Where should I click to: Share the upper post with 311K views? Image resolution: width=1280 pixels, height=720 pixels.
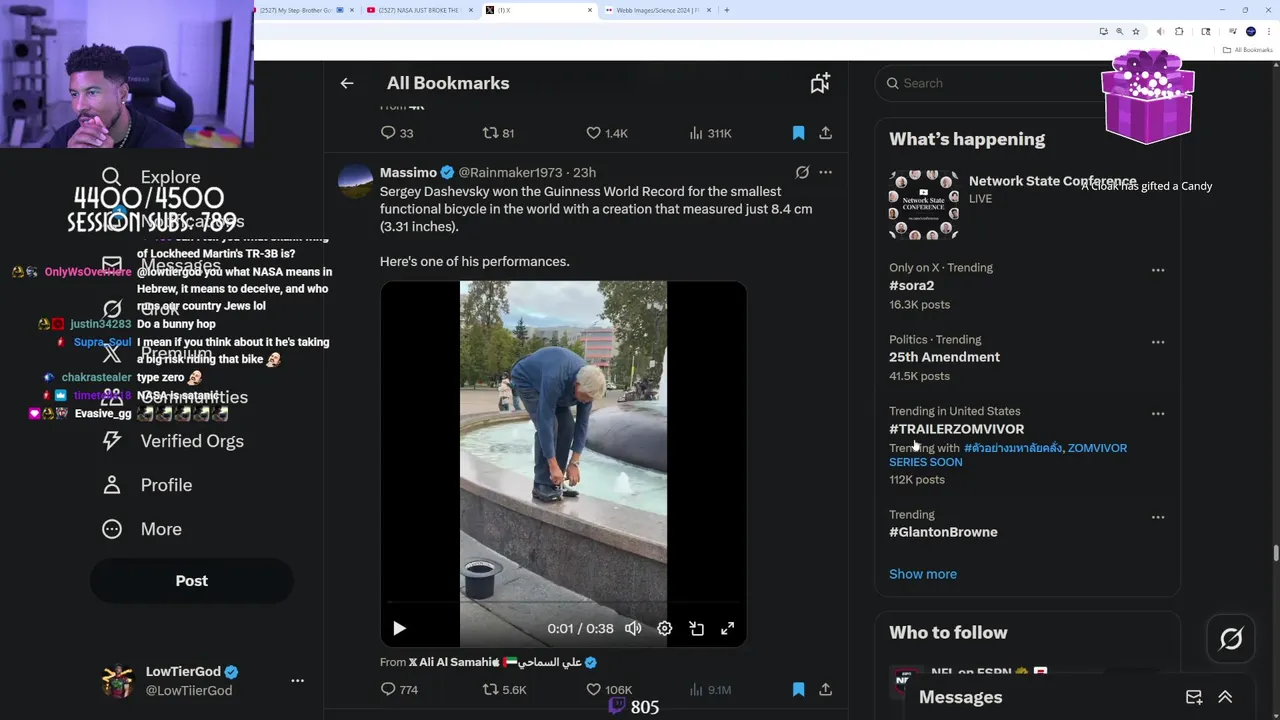pos(825,133)
